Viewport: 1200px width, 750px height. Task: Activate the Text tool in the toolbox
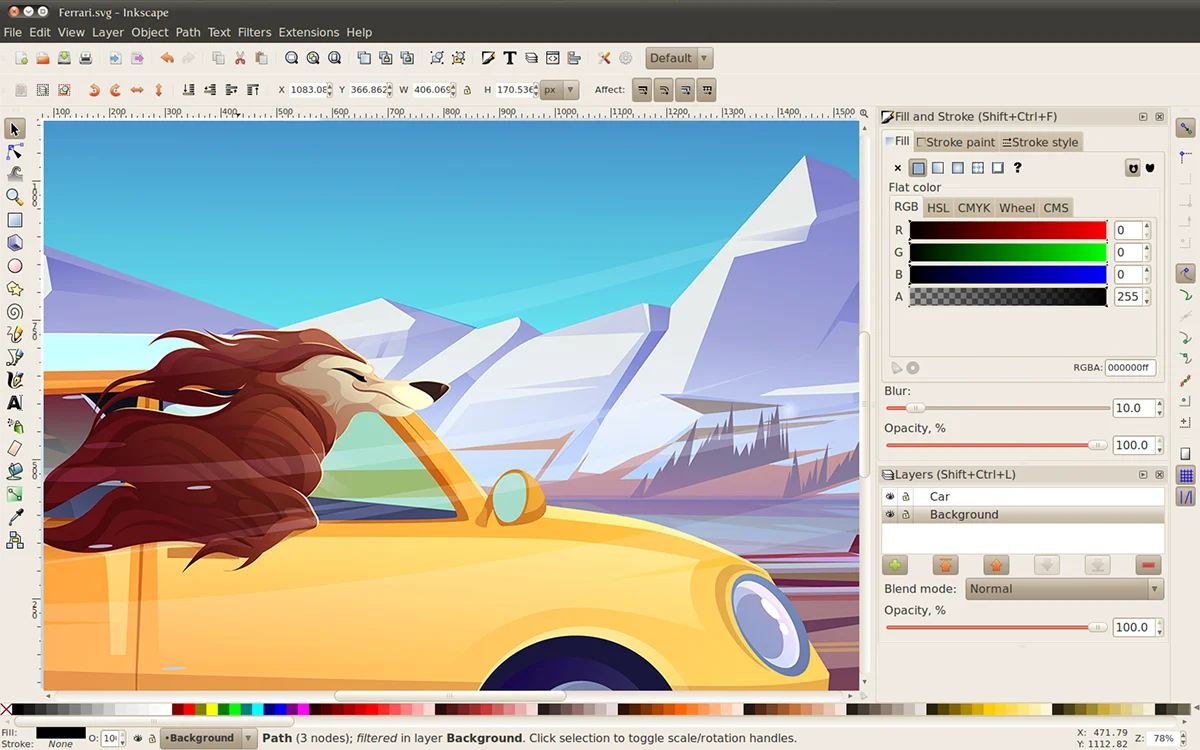tap(15, 403)
